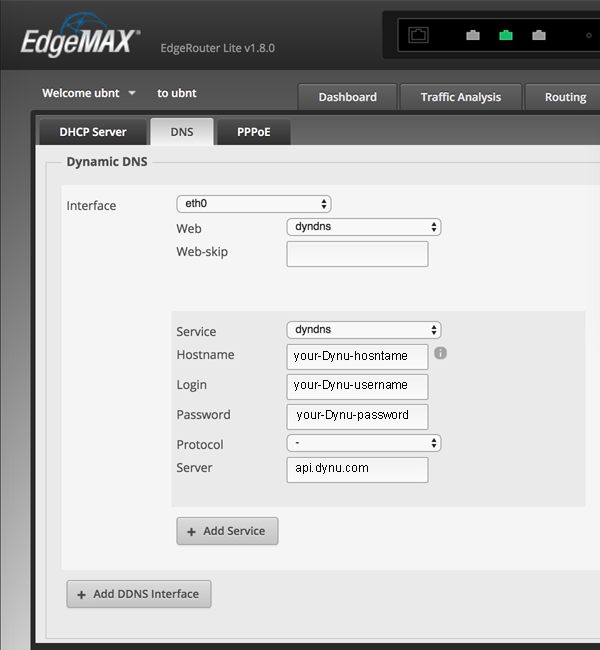Image resolution: width=600 pixels, height=650 pixels.
Task: Click the third gray ethernet port icon
Action: (539, 35)
